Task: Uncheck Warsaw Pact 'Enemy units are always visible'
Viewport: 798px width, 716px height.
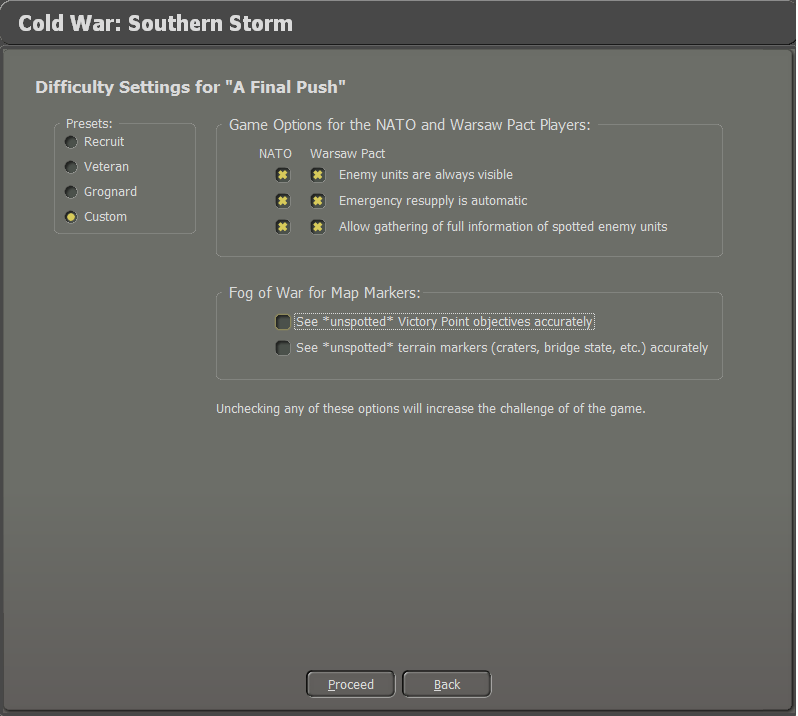Action: (318, 175)
